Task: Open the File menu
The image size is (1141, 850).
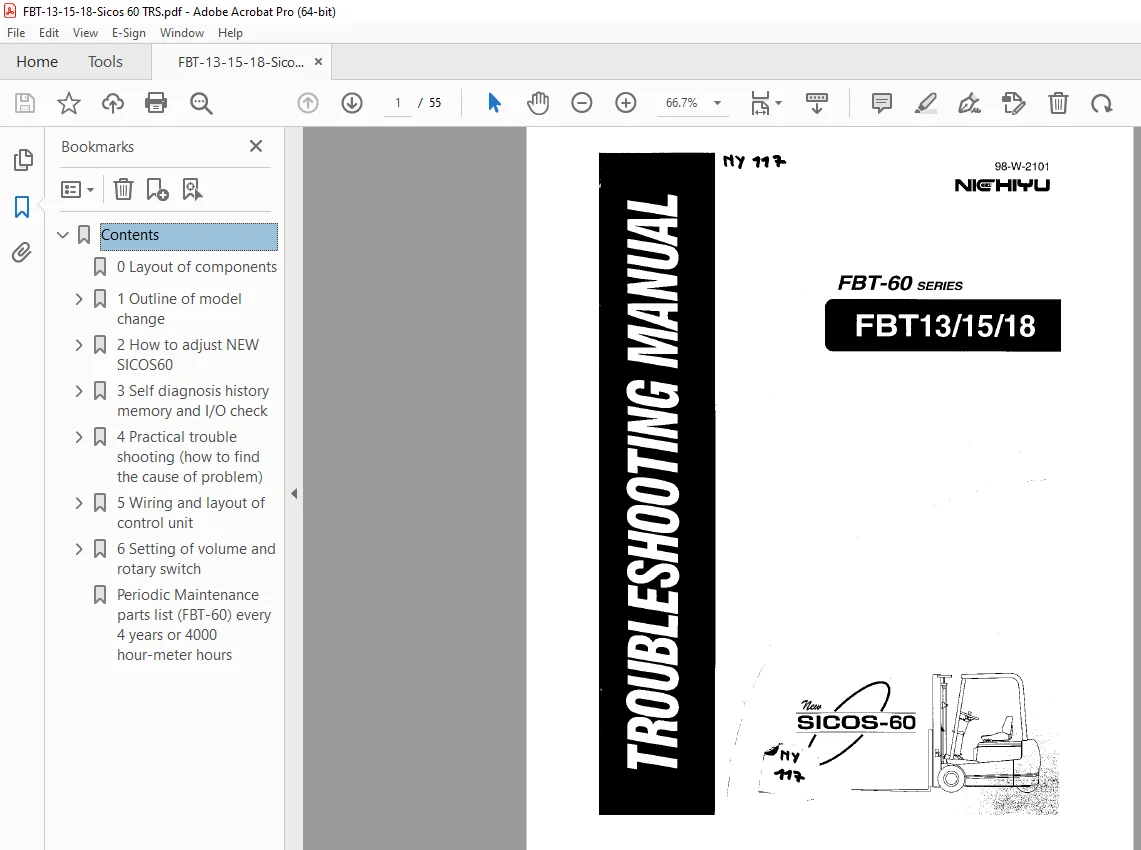Action: pos(16,33)
